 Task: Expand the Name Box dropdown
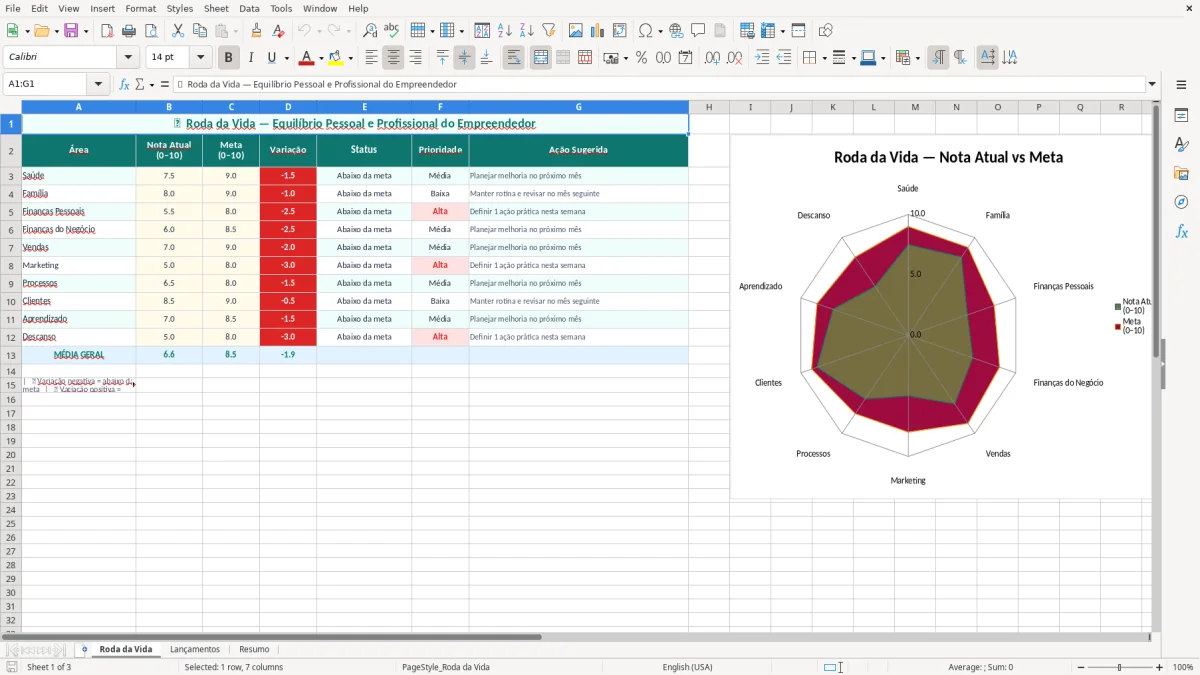(x=98, y=84)
